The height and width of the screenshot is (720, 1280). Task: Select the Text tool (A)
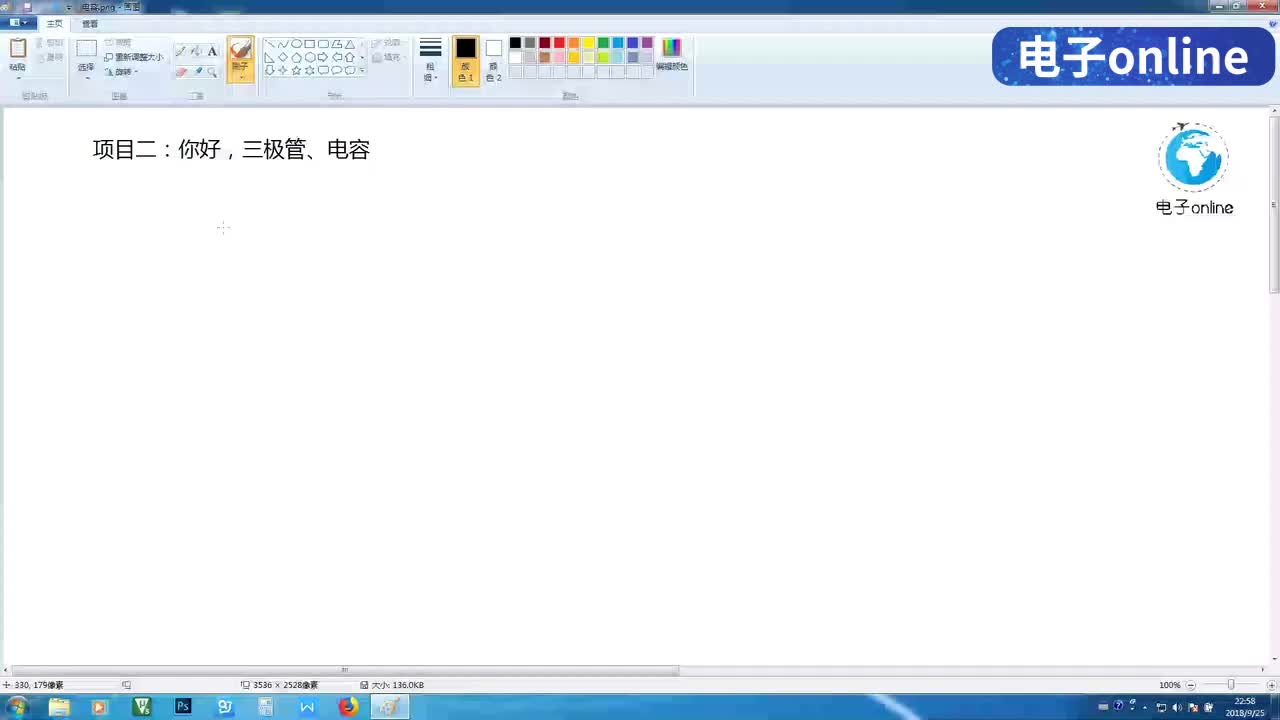click(212, 51)
